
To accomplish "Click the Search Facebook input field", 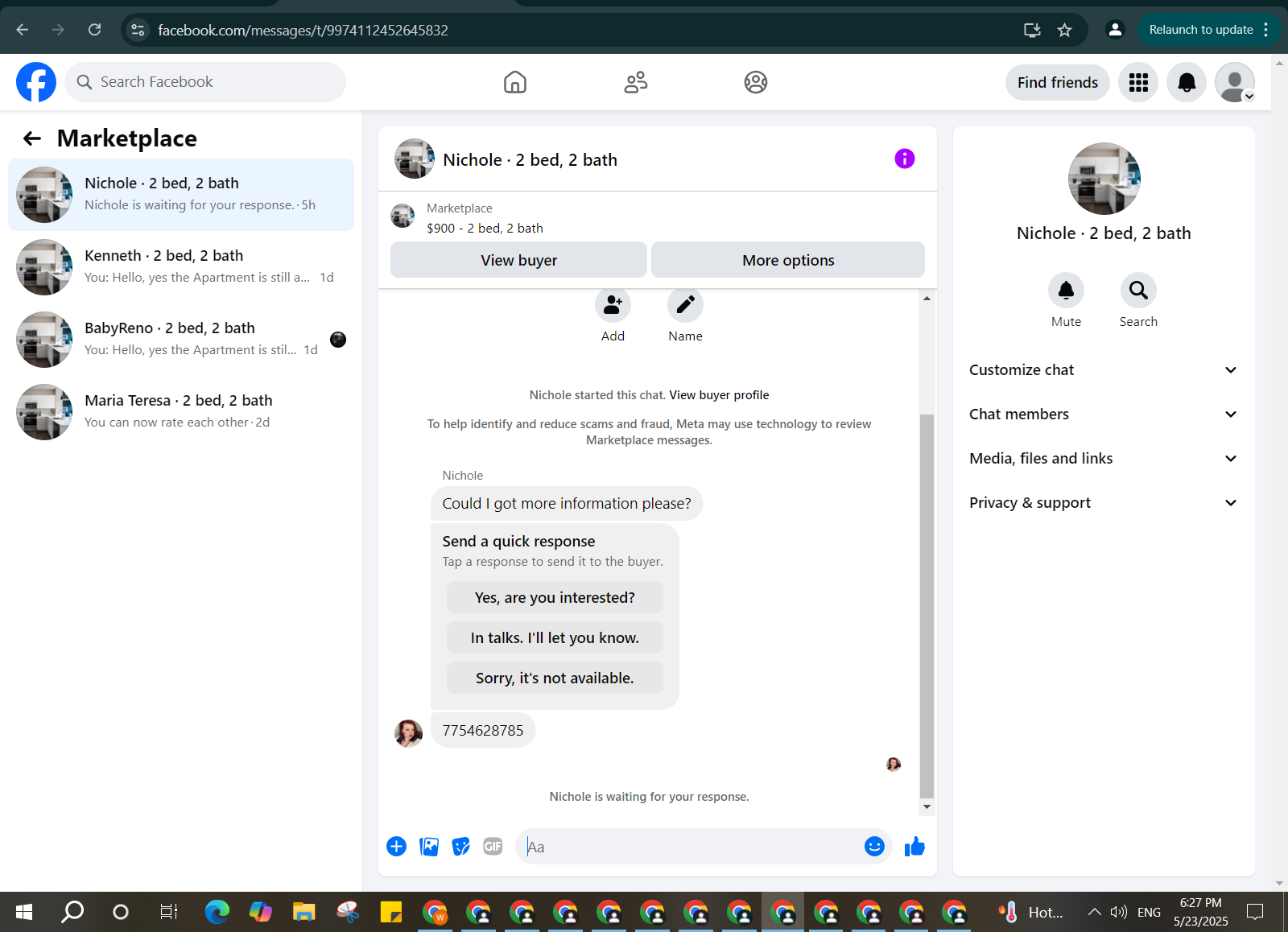I will point(205,82).
